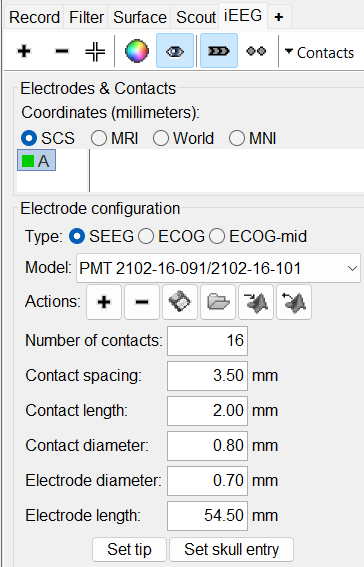Edit the Contact diameter value
Viewport: 364px width, 567px height.
point(207,446)
